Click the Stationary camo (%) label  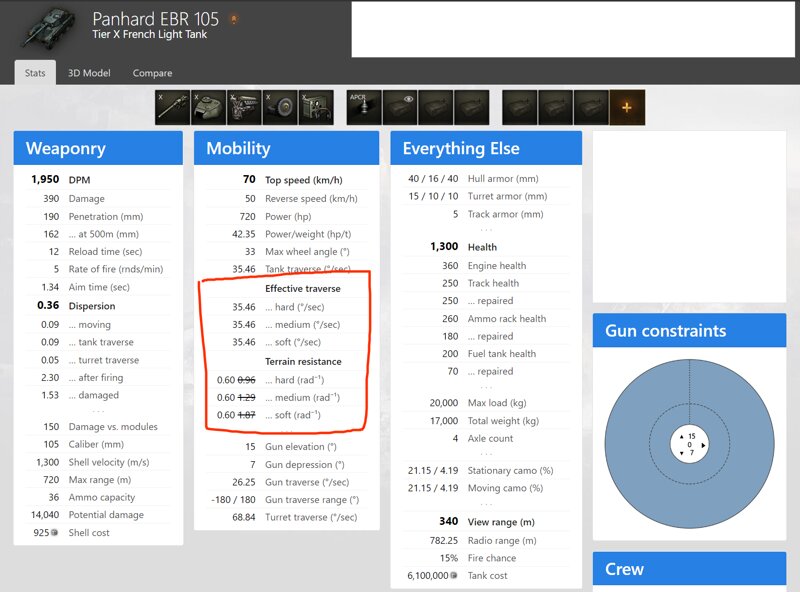pos(510,471)
